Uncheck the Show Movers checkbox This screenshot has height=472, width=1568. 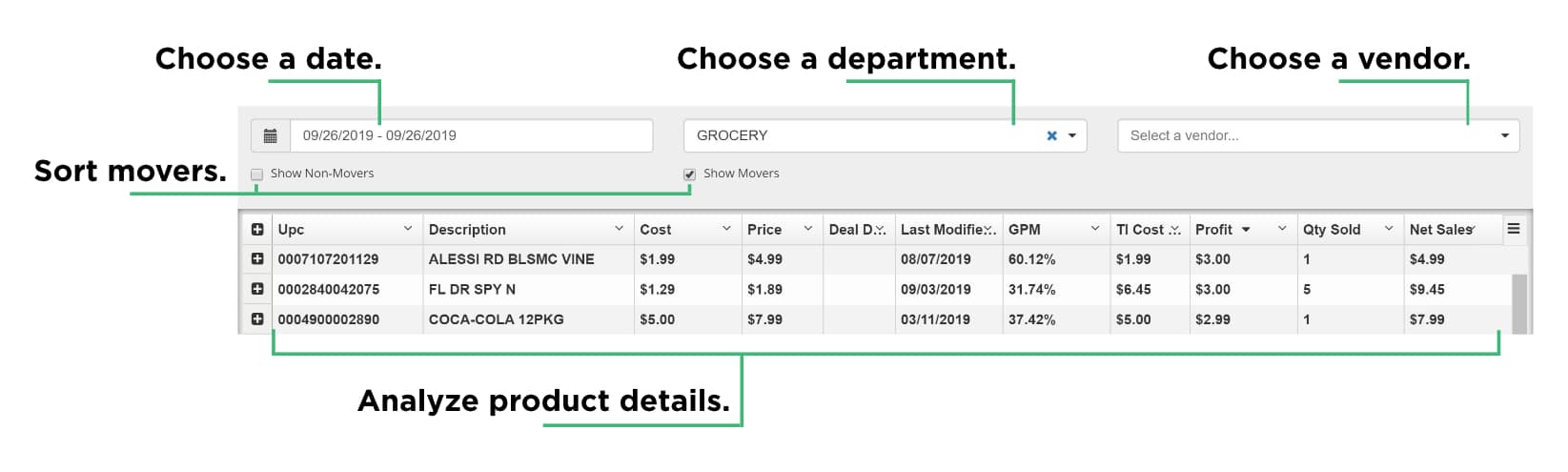(x=689, y=174)
